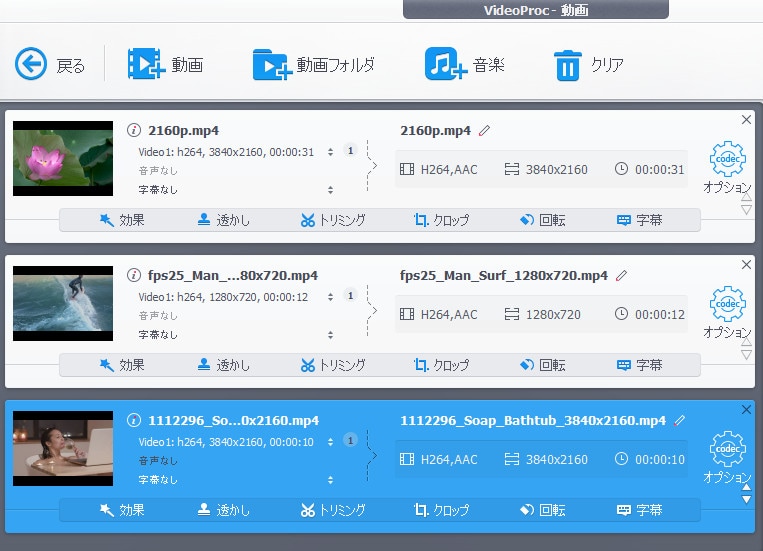The width and height of the screenshot is (763, 551).
Task: Click the 戻る back arrow icon
Action: click(31, 65)
